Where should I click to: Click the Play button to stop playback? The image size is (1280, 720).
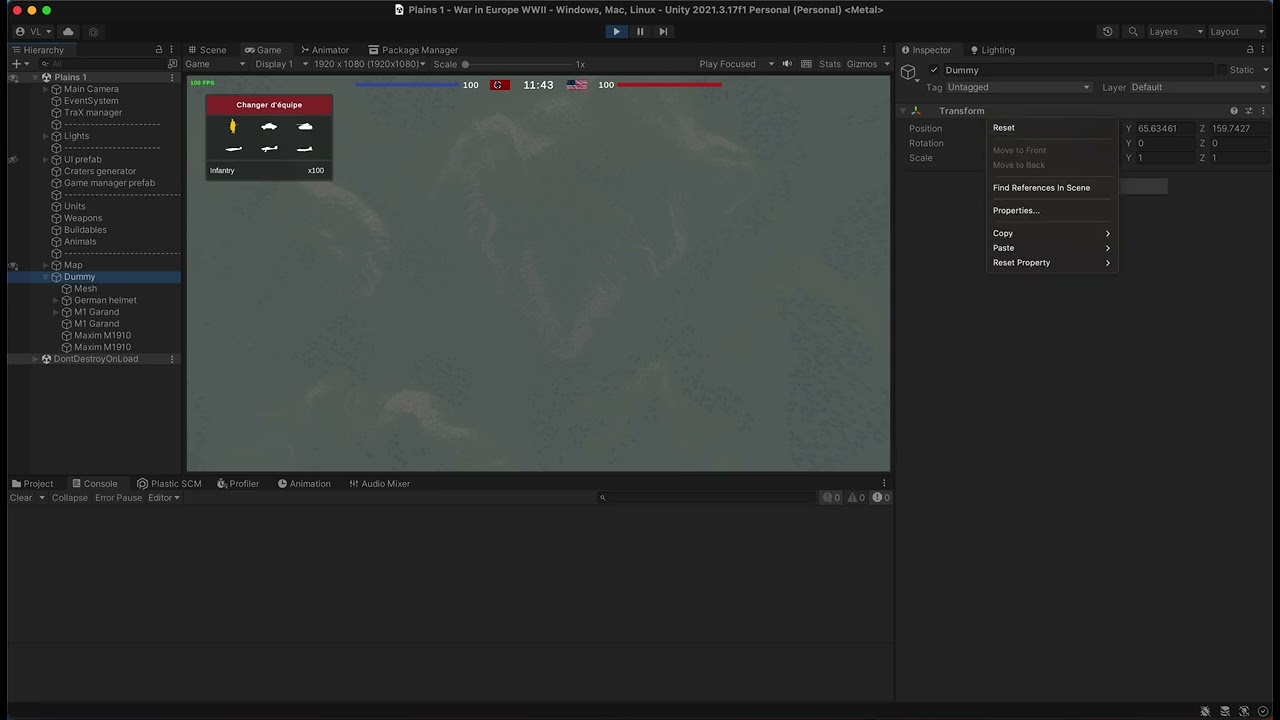pyautogui.click(x=616, y=31)
